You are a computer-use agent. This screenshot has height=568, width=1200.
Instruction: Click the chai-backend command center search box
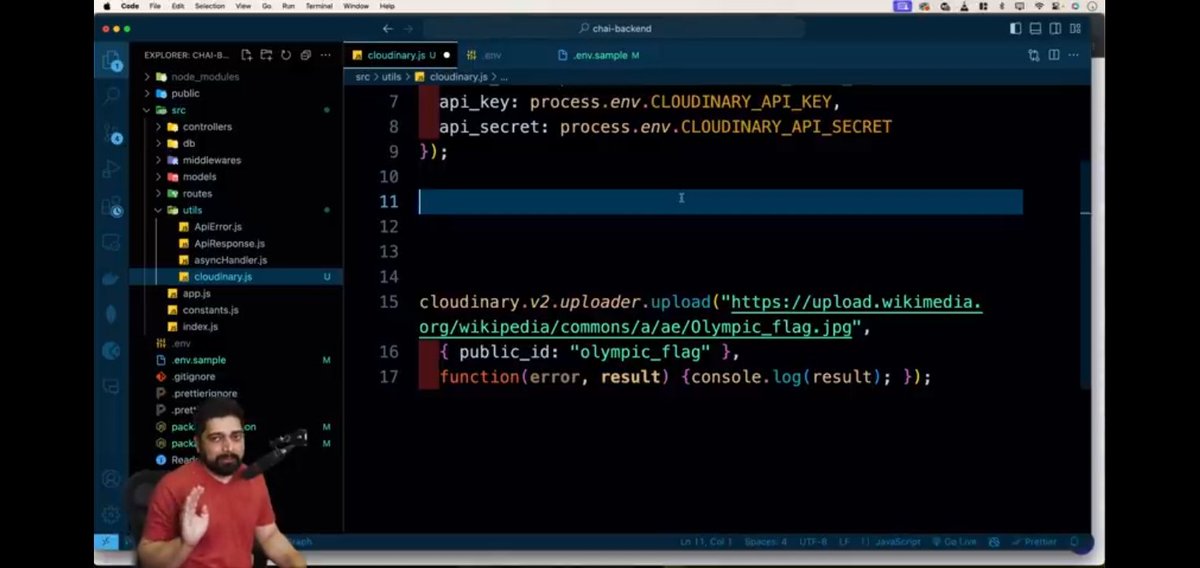pyautogui.click(x=615, y=29)
